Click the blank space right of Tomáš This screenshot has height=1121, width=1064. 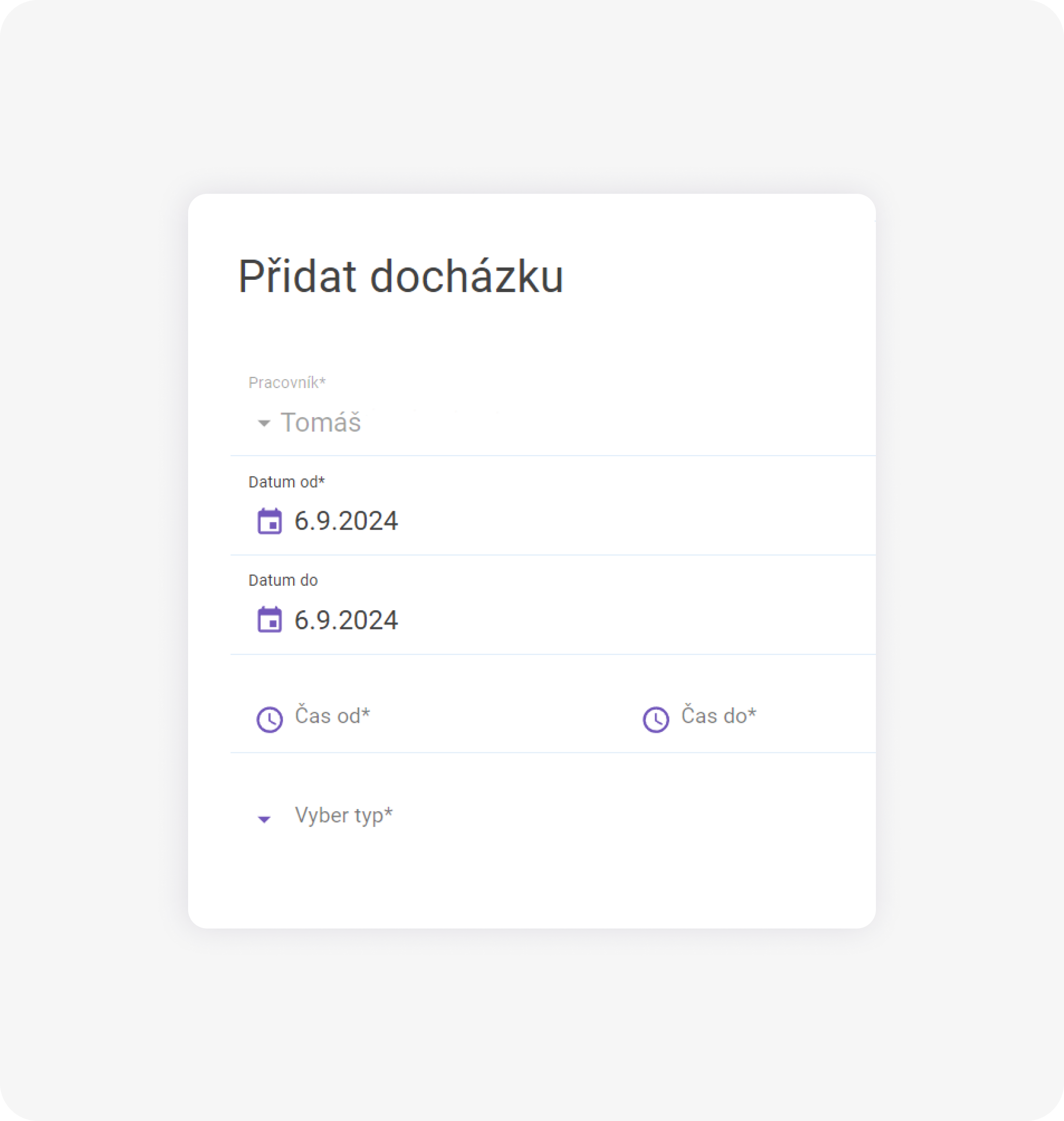(618, 422)
